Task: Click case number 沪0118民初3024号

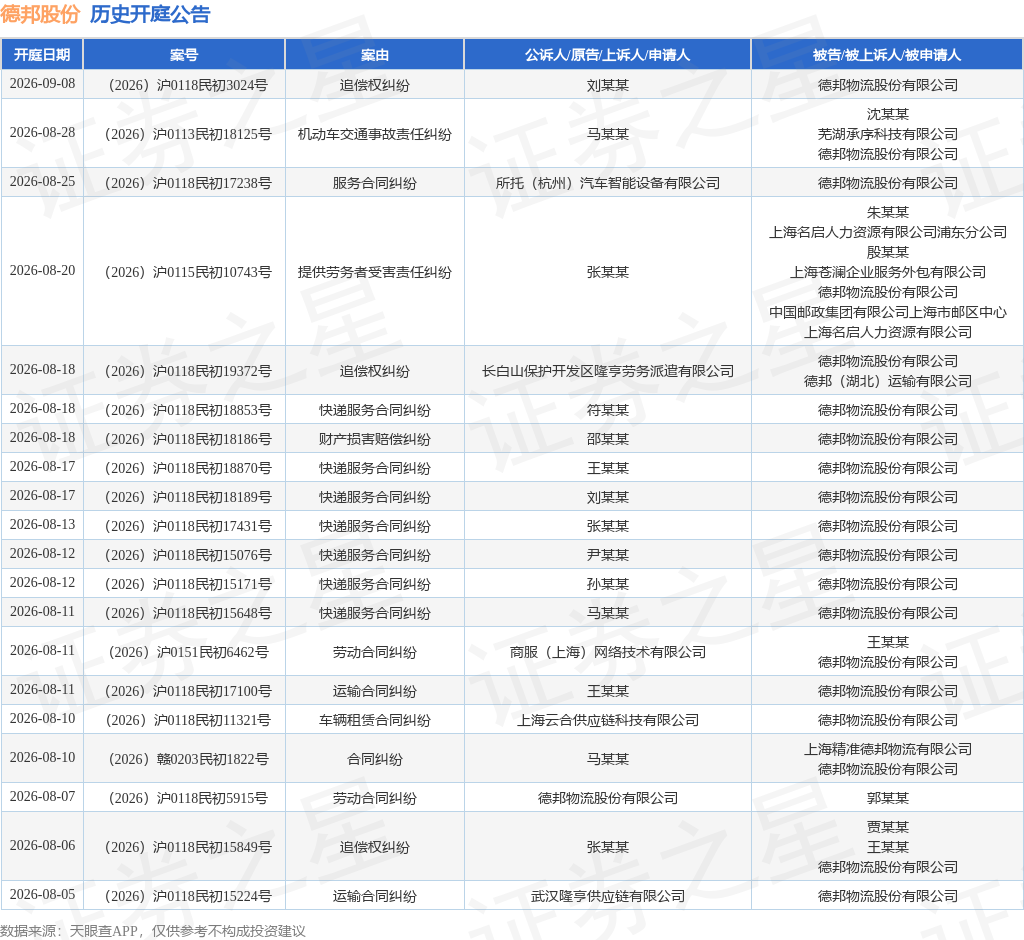Action: click(x=188, y=85)
